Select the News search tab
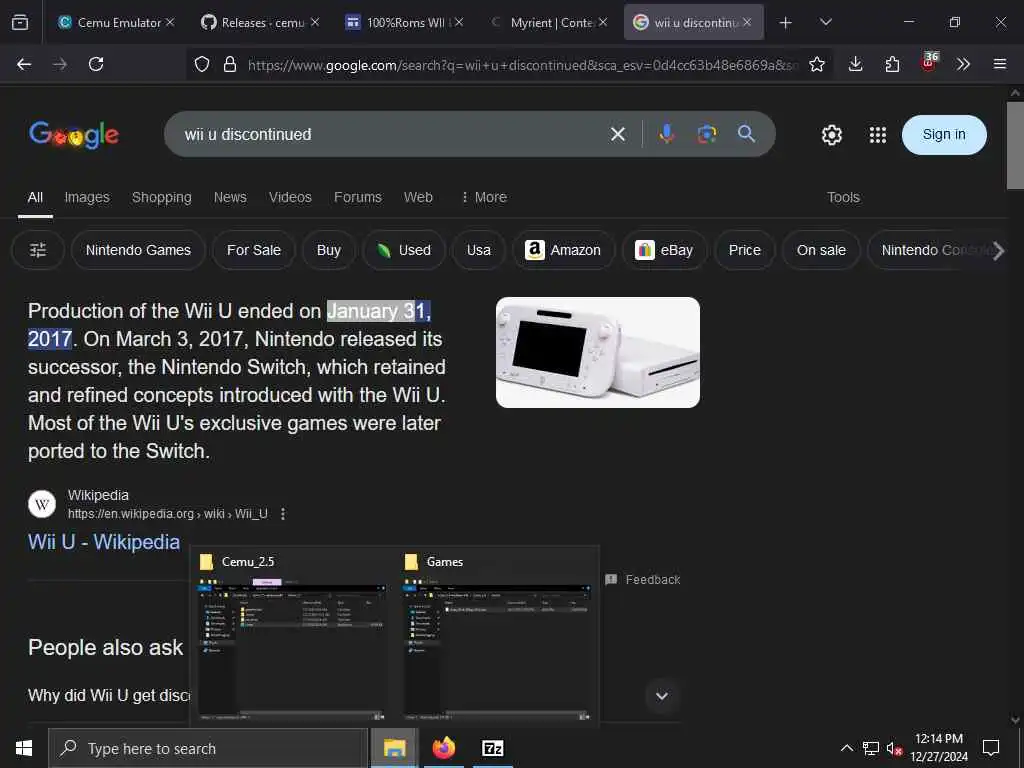 230,197
